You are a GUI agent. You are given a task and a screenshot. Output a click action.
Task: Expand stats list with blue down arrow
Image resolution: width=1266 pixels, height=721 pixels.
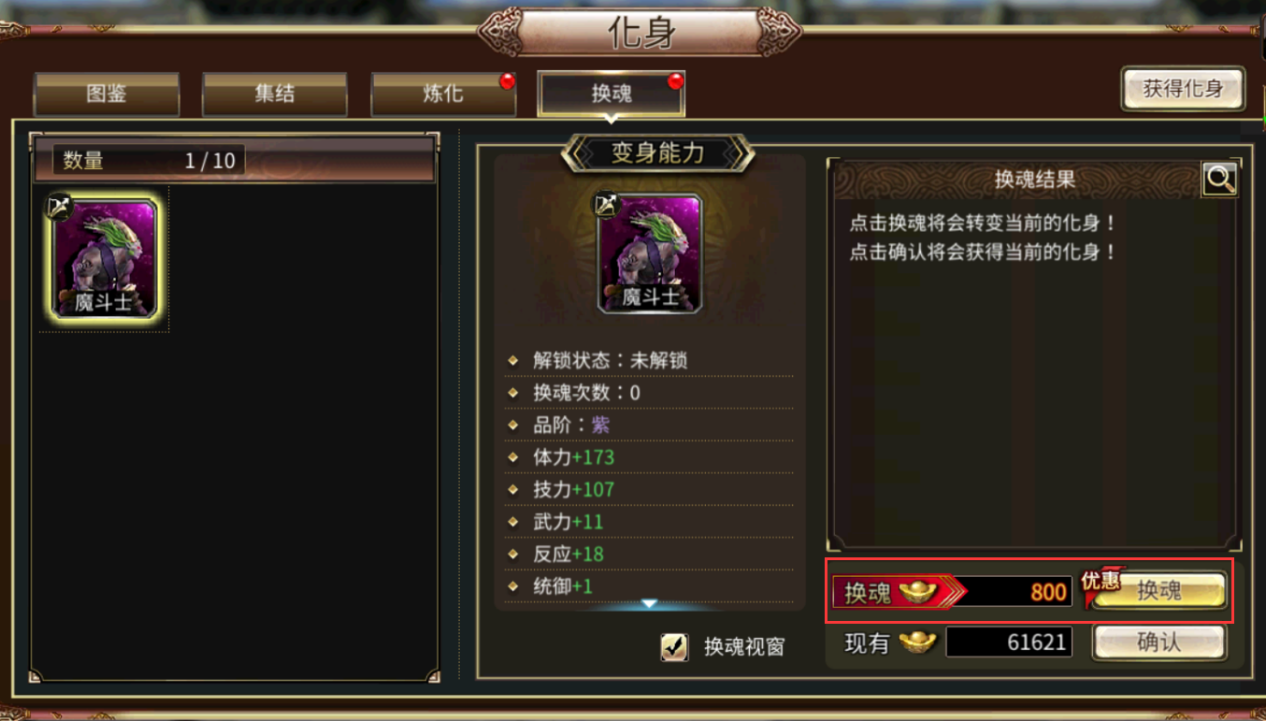click(649, 604)
